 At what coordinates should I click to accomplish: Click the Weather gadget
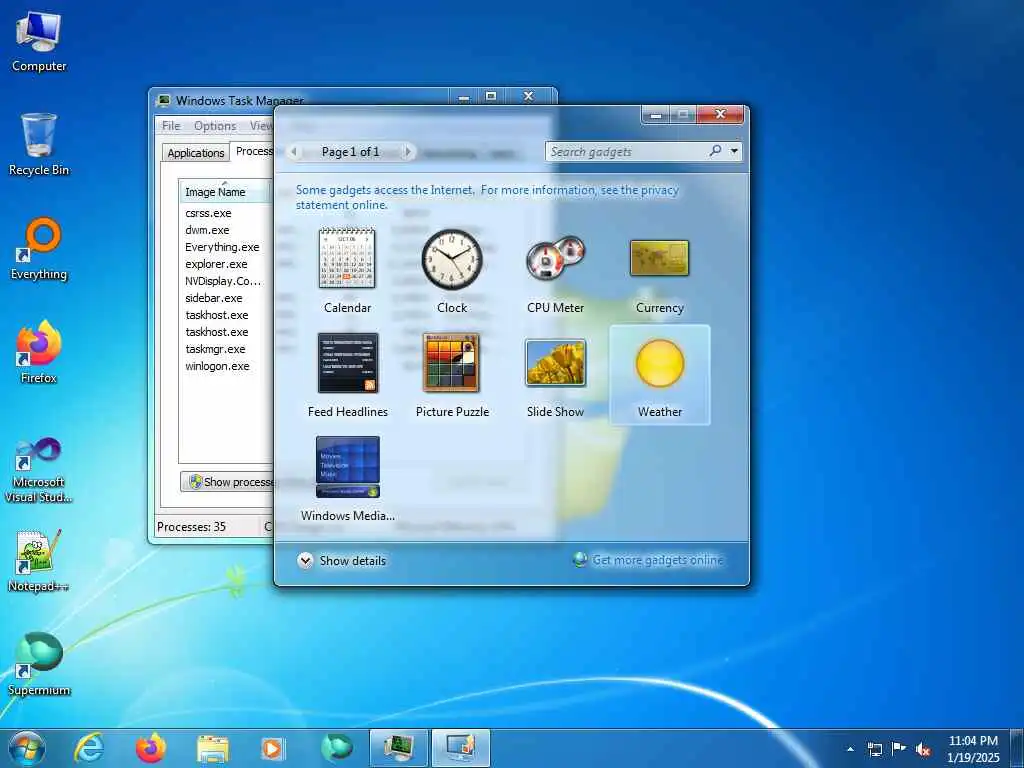(660, 375)
